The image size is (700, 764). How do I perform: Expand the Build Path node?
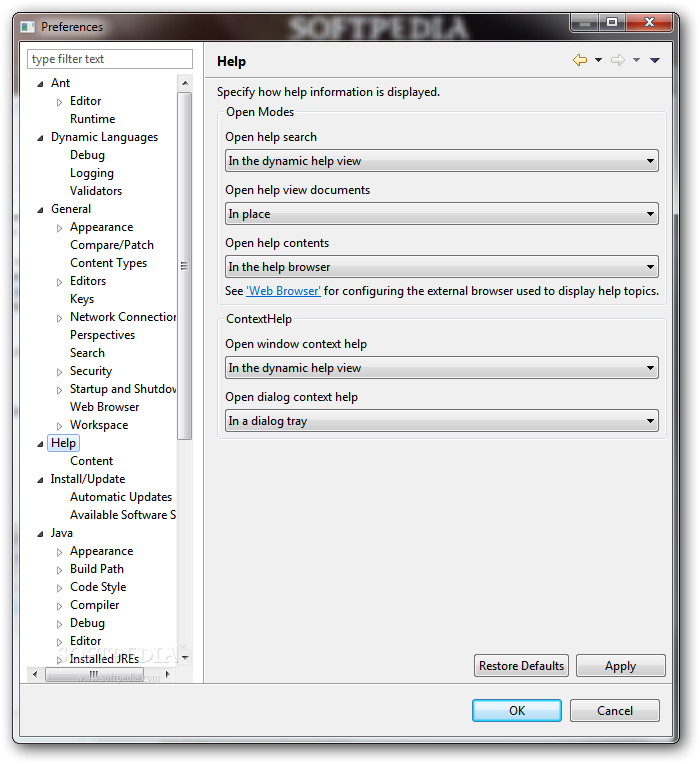coord(59,571)
